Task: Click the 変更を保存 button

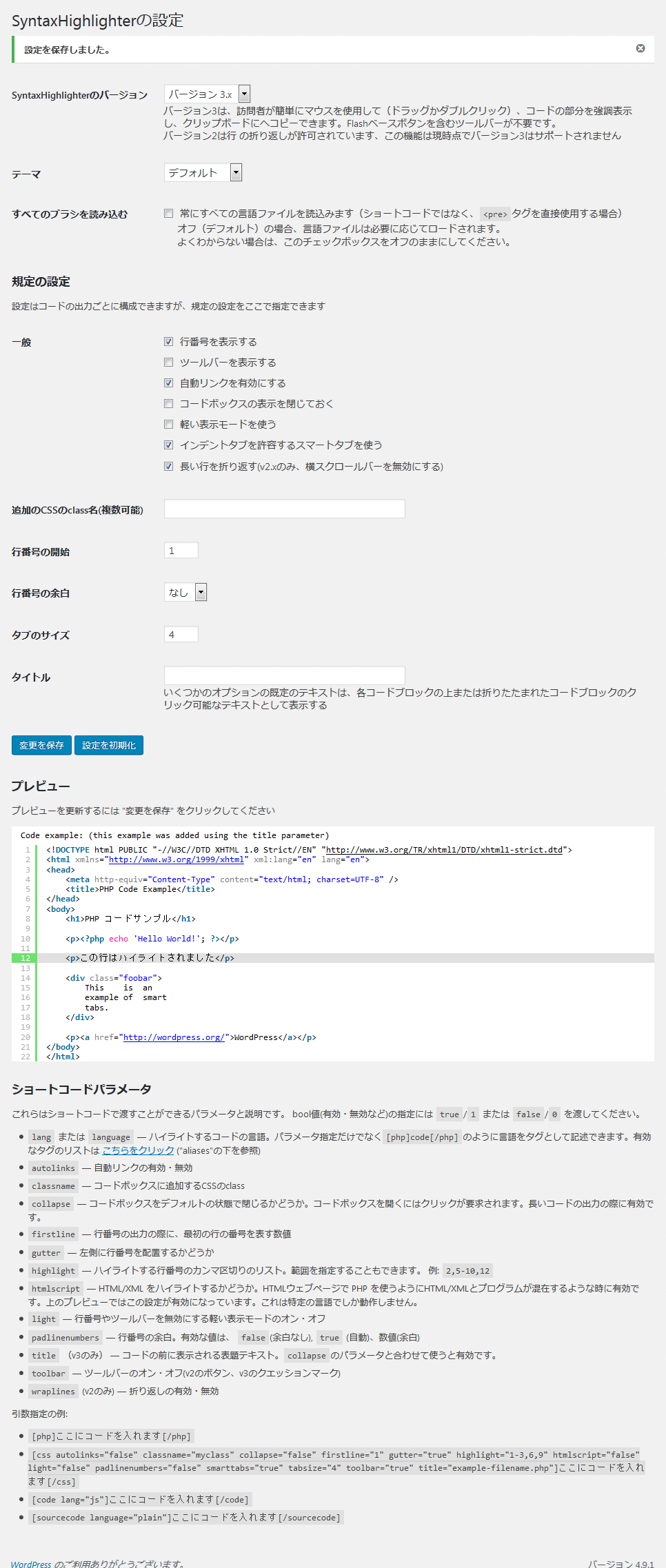Action: [x=41, y=745]
